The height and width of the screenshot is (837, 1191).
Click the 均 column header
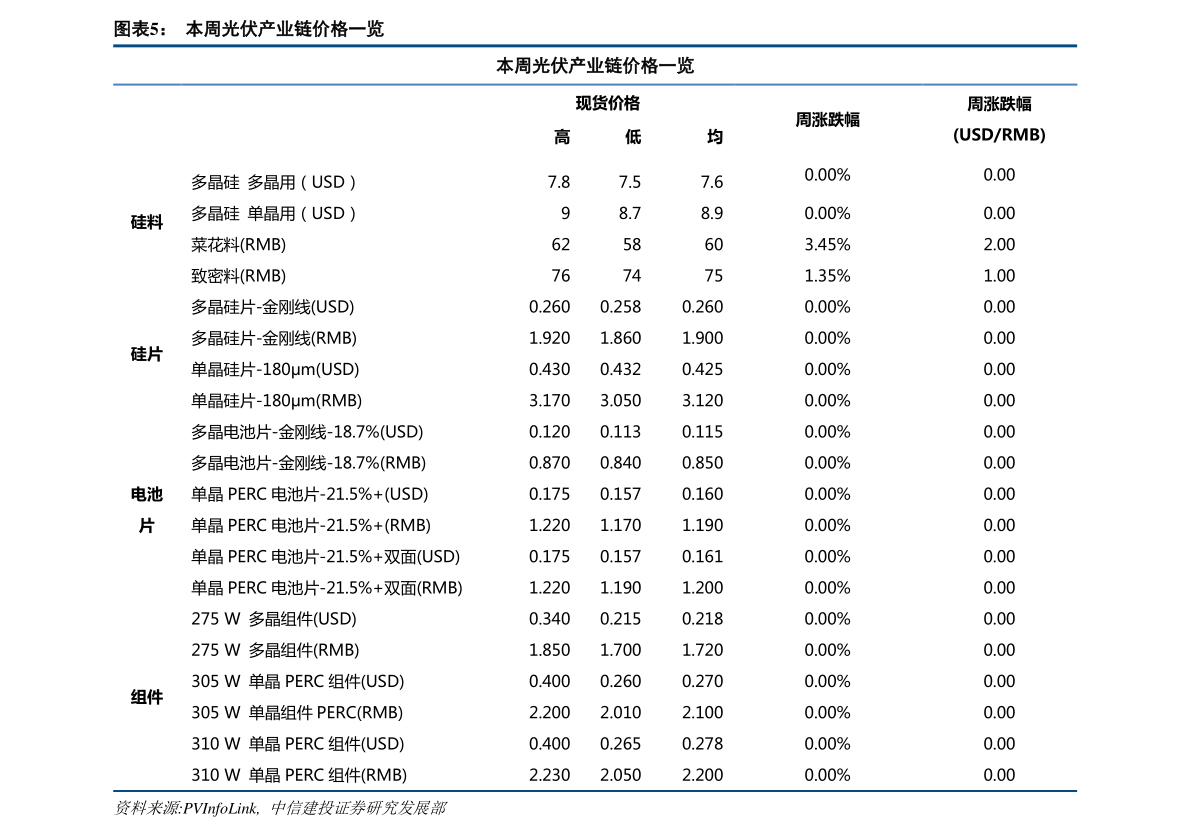[715, 137]
